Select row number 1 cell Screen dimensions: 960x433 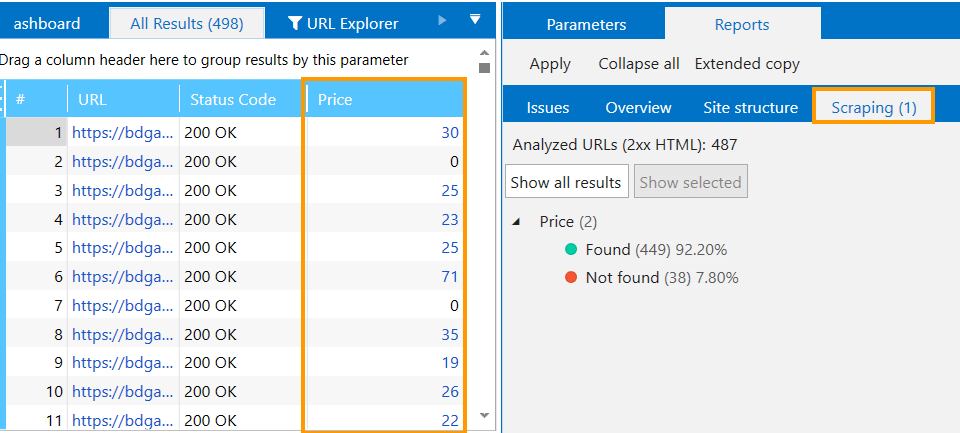37,132
